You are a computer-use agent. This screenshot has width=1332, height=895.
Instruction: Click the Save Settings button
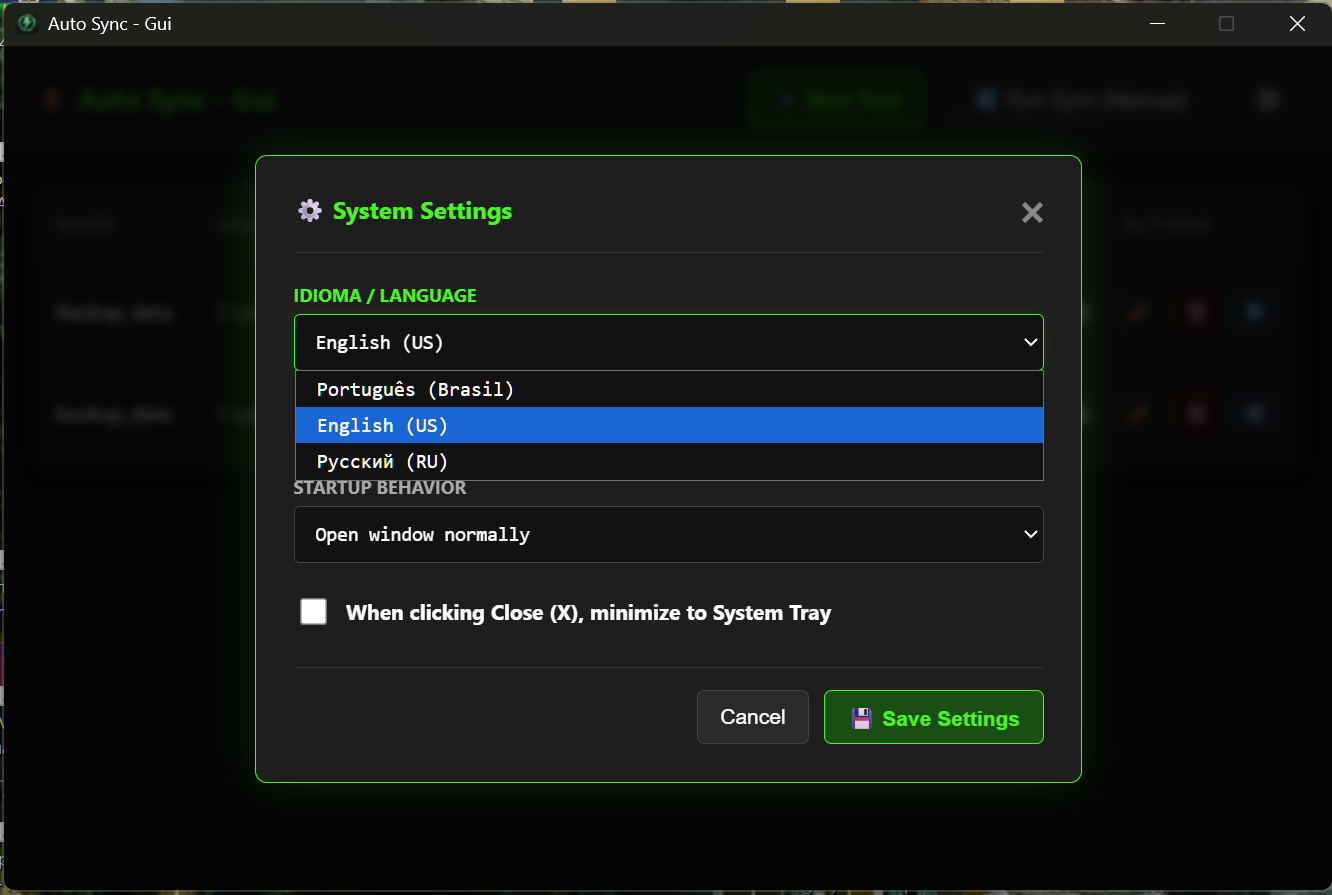933,718
